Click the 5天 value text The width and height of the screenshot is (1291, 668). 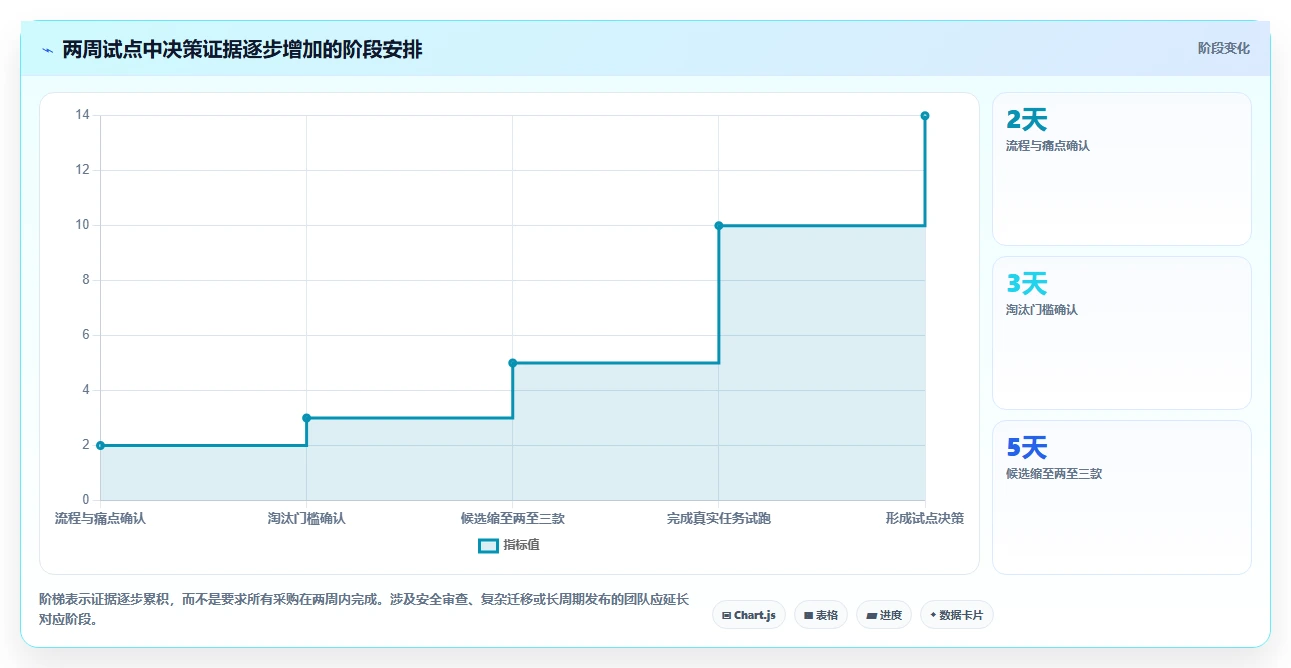tap(1027, 448)
